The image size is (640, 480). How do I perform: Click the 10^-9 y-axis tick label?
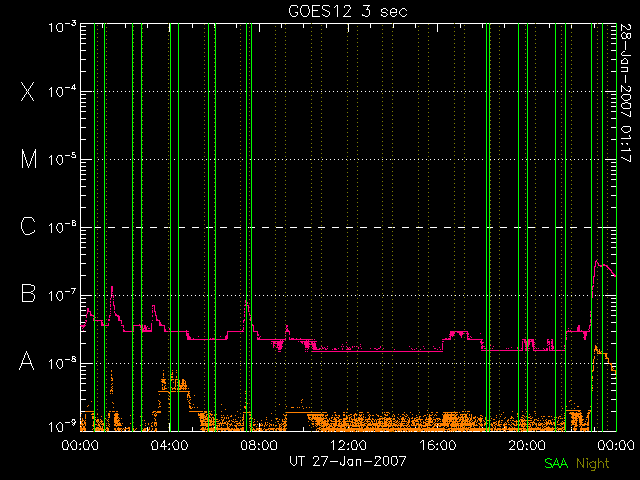[62, 427]
